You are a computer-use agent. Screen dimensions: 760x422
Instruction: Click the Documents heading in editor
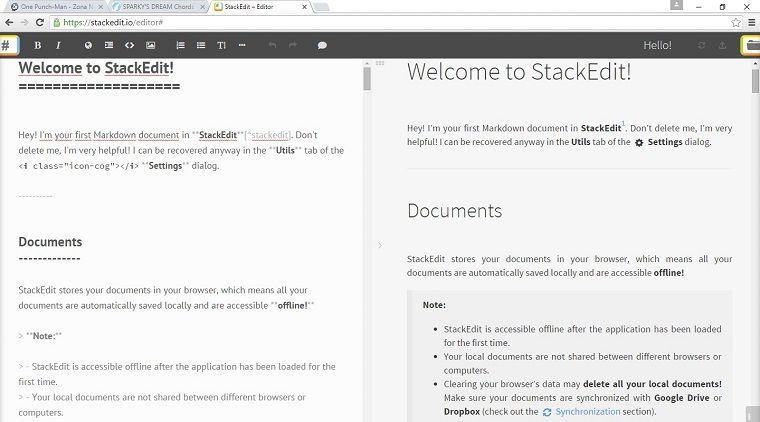(x=50, y=242)
